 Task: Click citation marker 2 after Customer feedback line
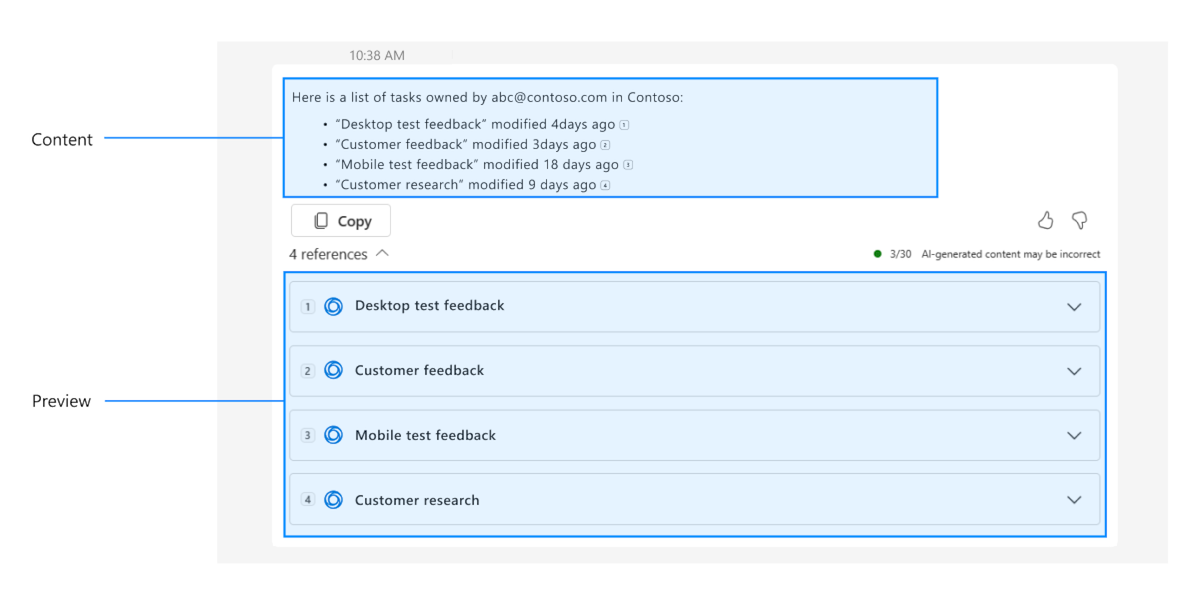coord(605,145)
